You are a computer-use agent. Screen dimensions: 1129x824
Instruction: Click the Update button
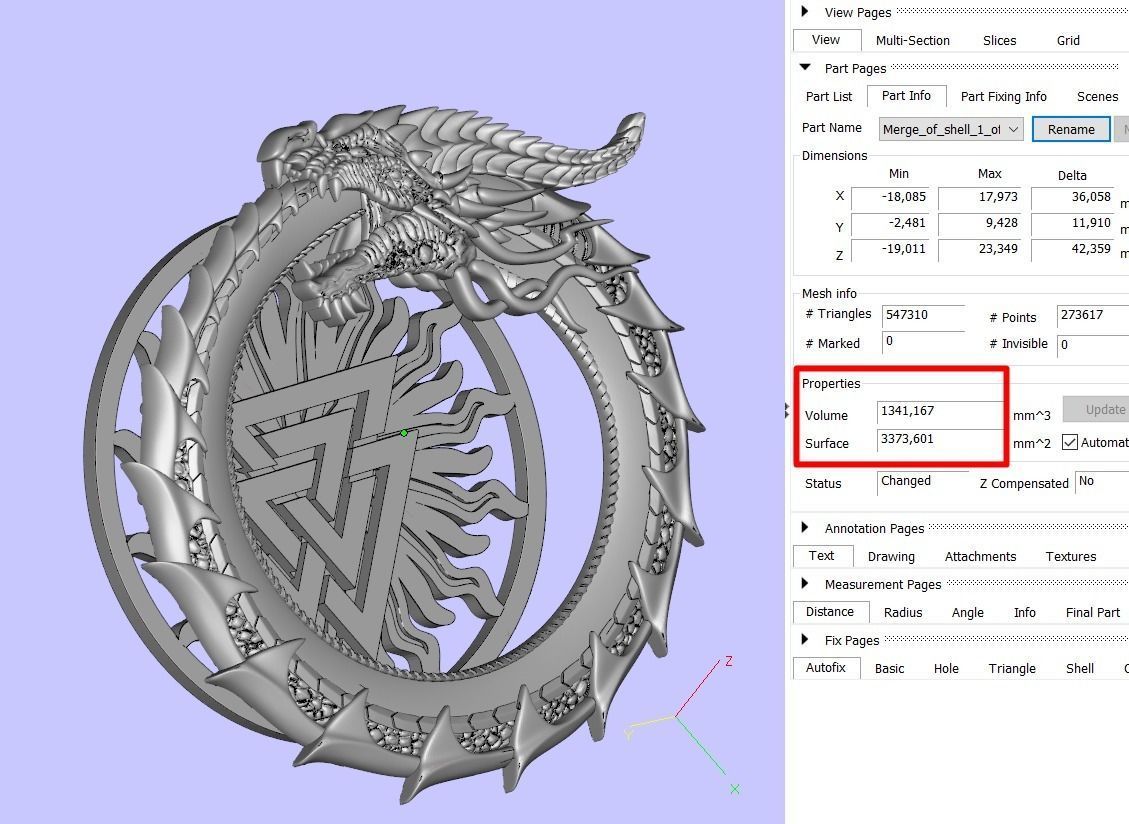(1097, 410)
